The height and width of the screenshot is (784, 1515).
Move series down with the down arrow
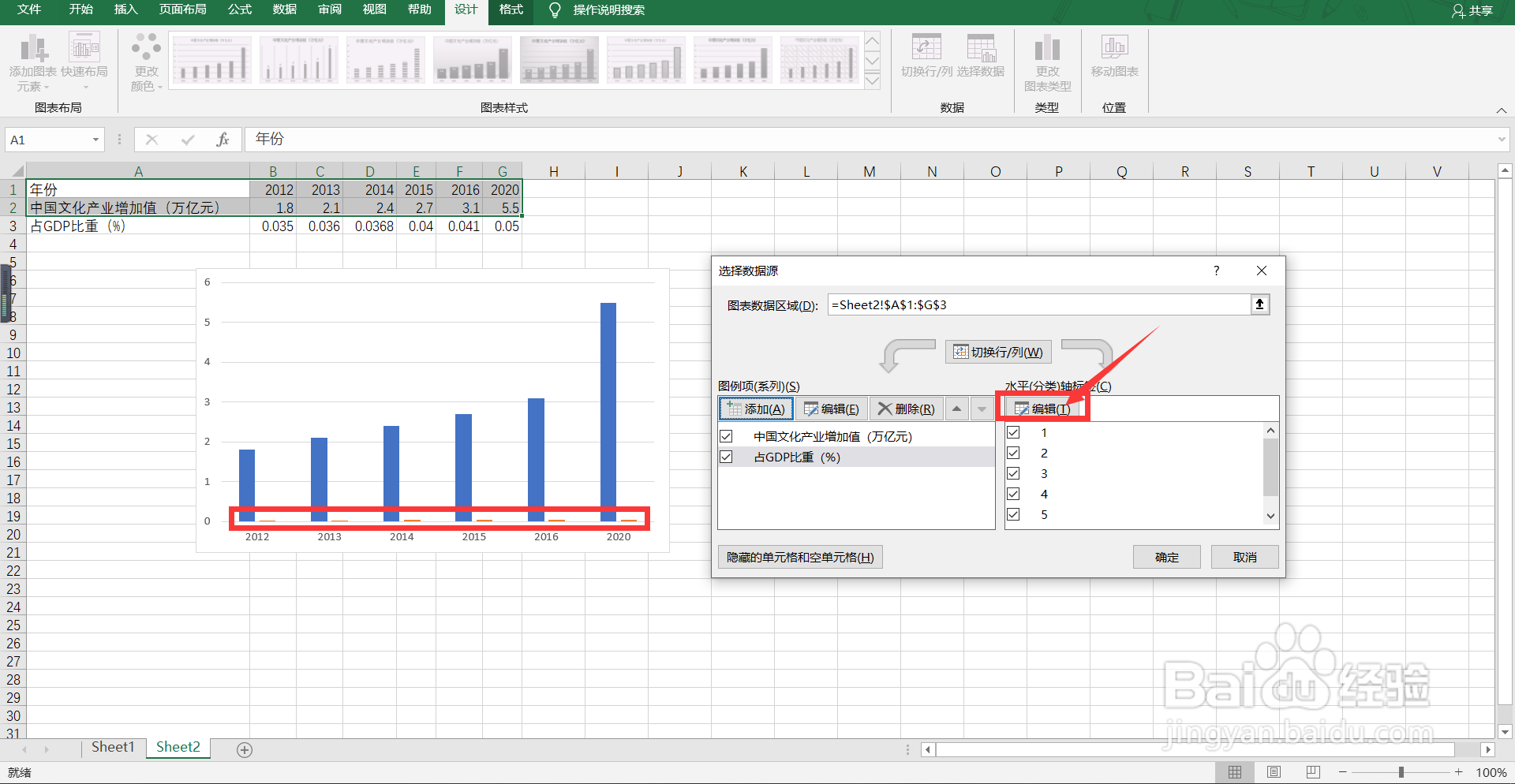982,409
